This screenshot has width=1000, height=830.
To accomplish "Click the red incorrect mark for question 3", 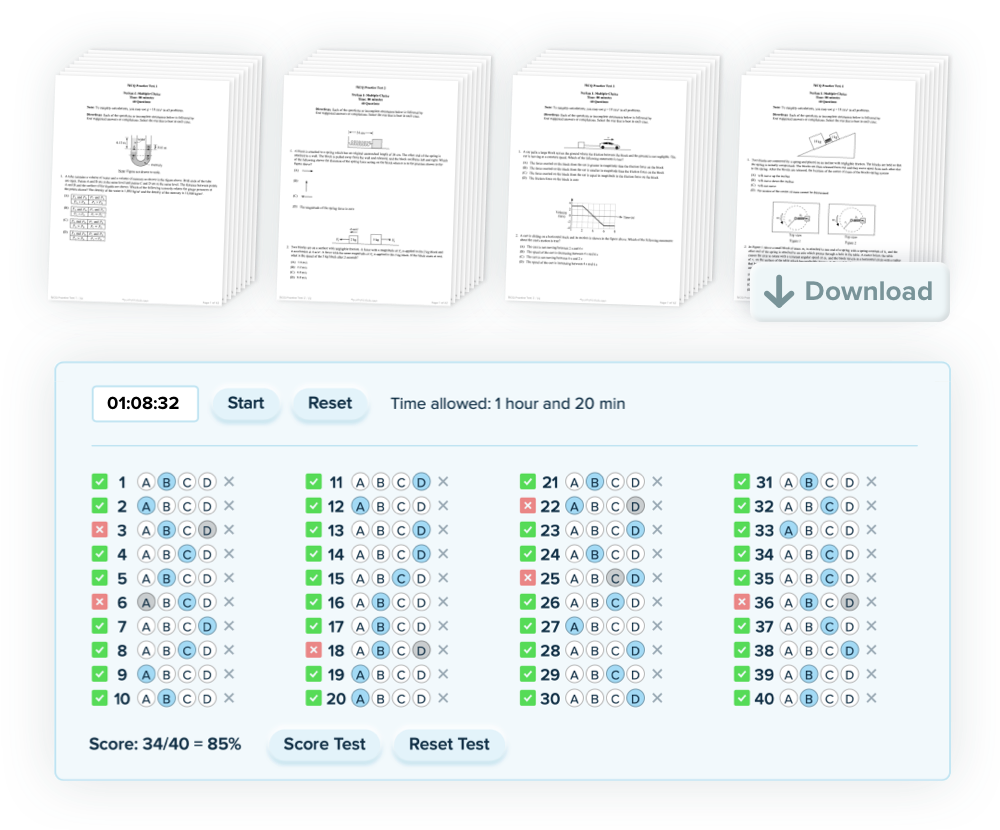I will tap(99, 530).
